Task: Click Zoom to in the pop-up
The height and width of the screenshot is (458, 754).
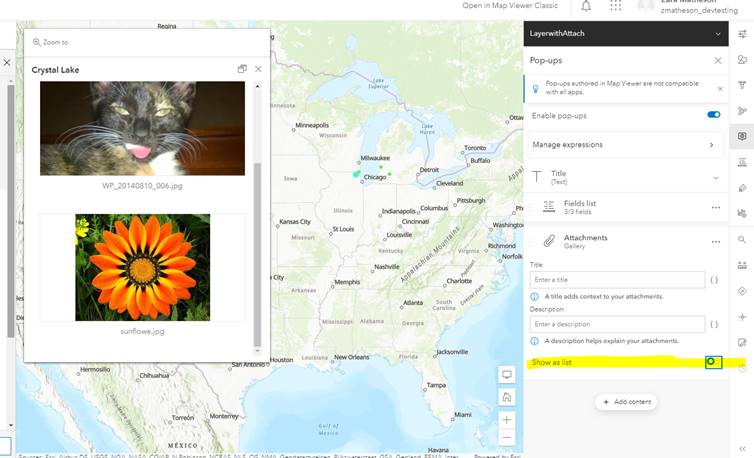Action: coord(50,42)
